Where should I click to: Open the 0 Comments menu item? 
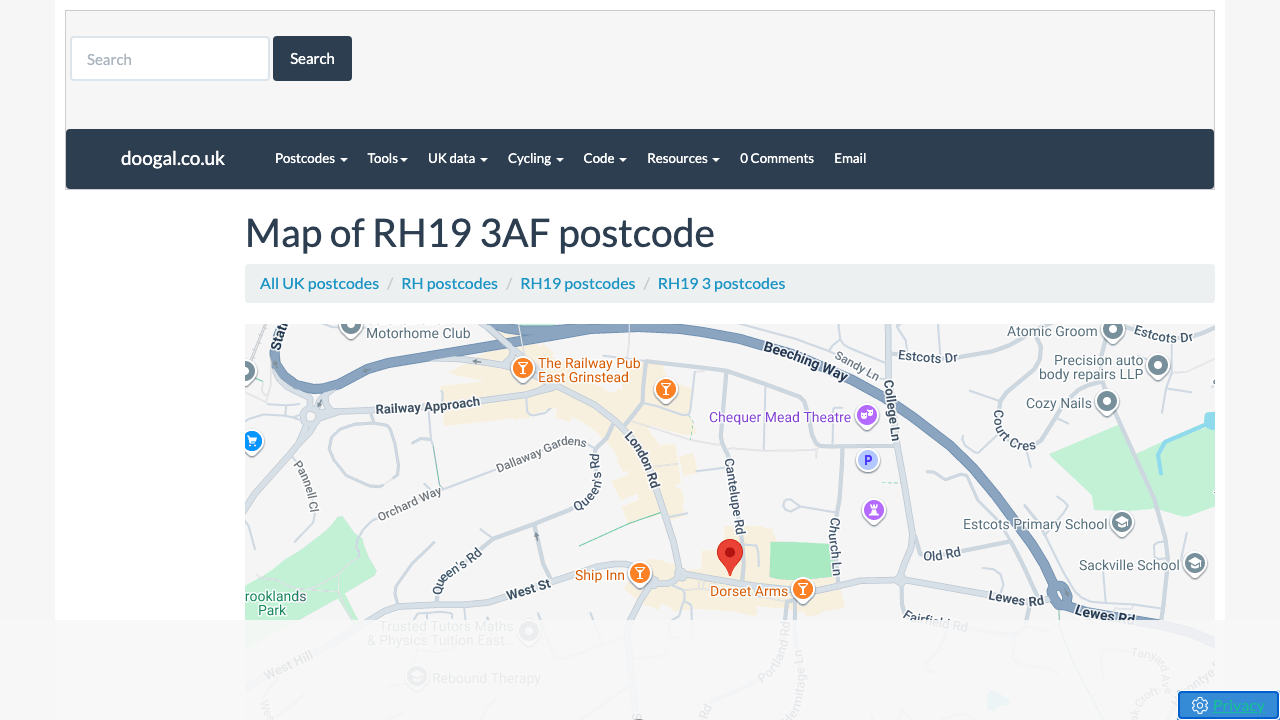point(776,158)
